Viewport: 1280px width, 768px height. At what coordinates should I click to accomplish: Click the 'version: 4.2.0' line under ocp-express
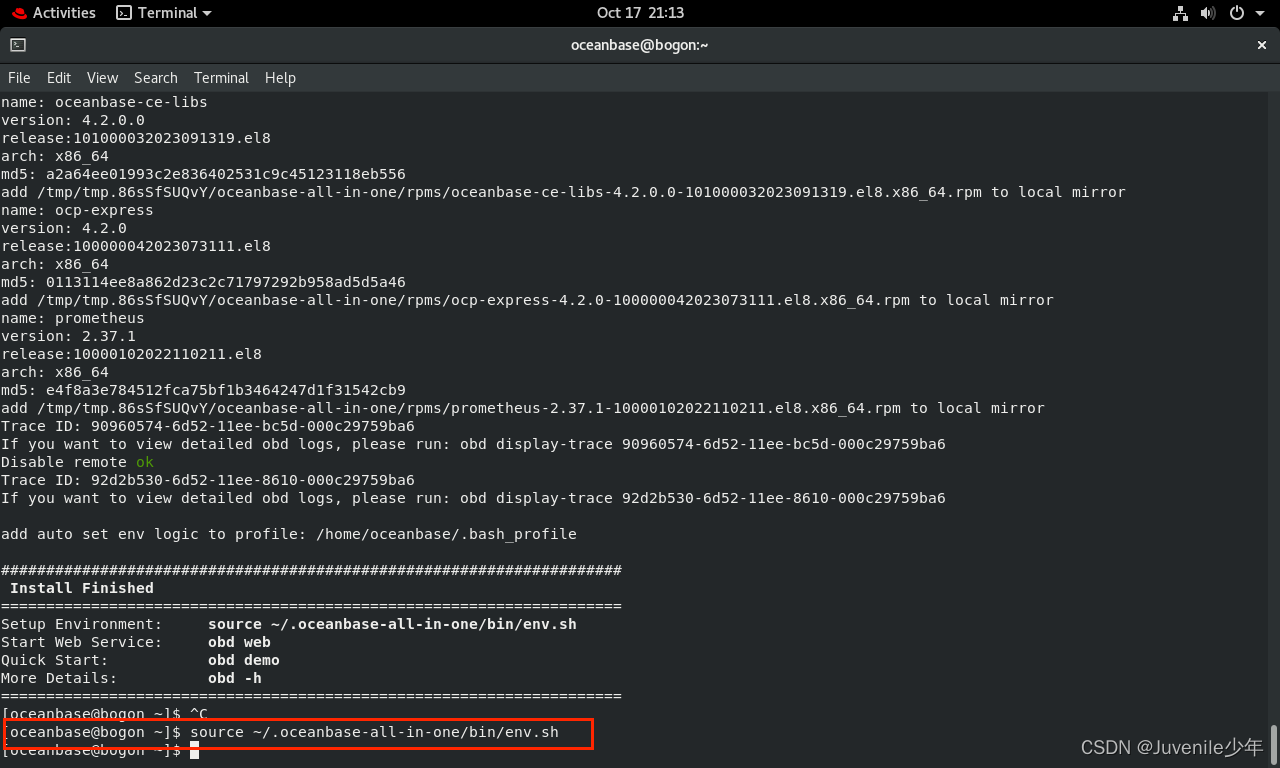63,228
